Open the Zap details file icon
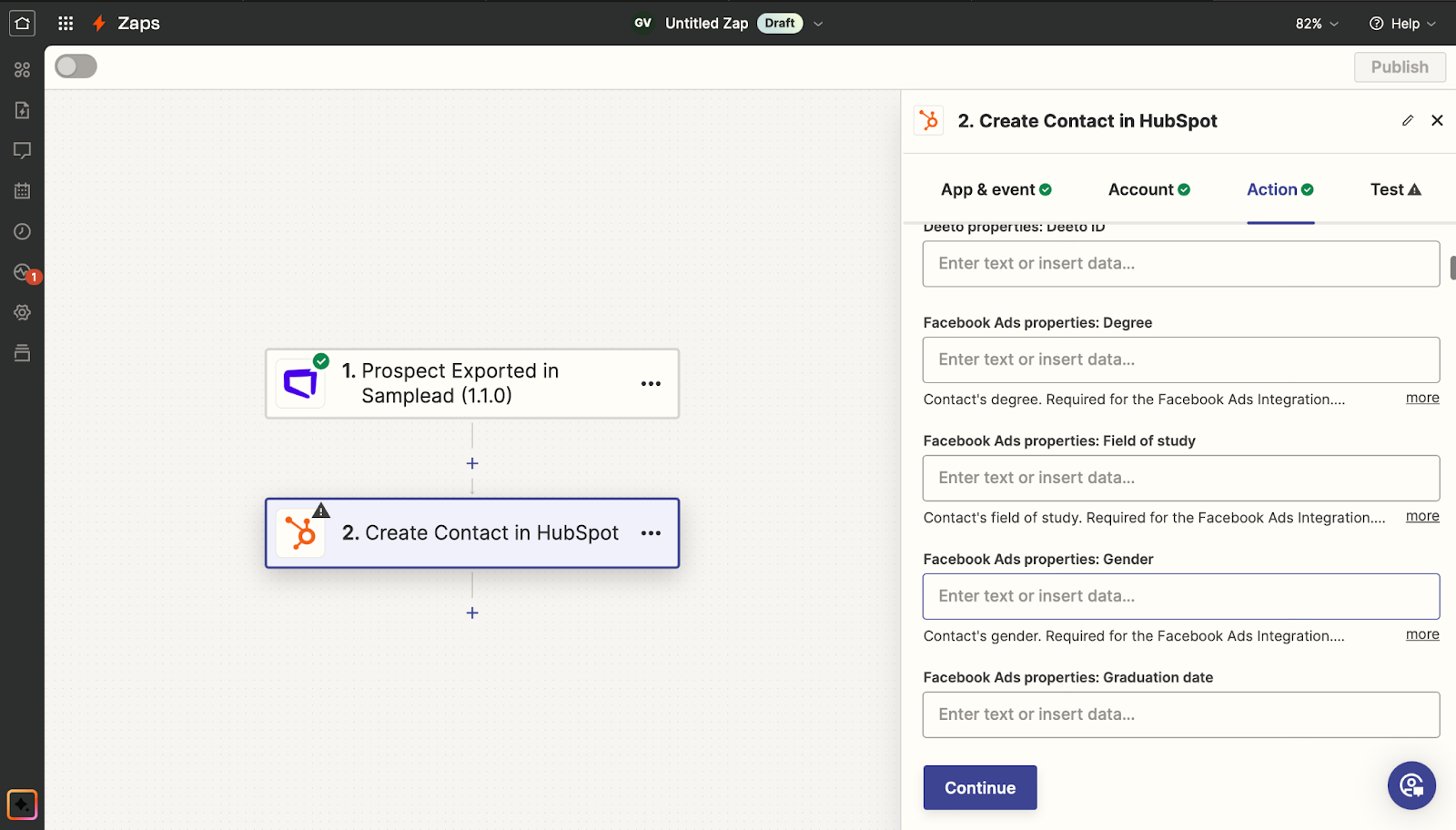 [x=22, y=110]
